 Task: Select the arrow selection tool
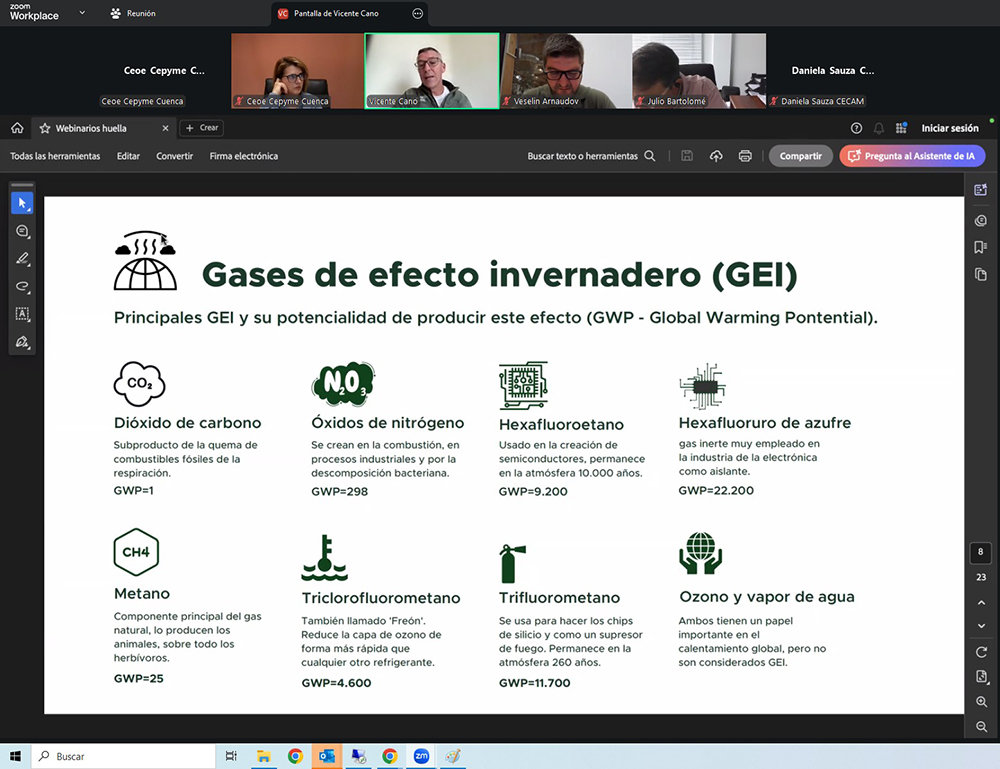click(22, 202)
